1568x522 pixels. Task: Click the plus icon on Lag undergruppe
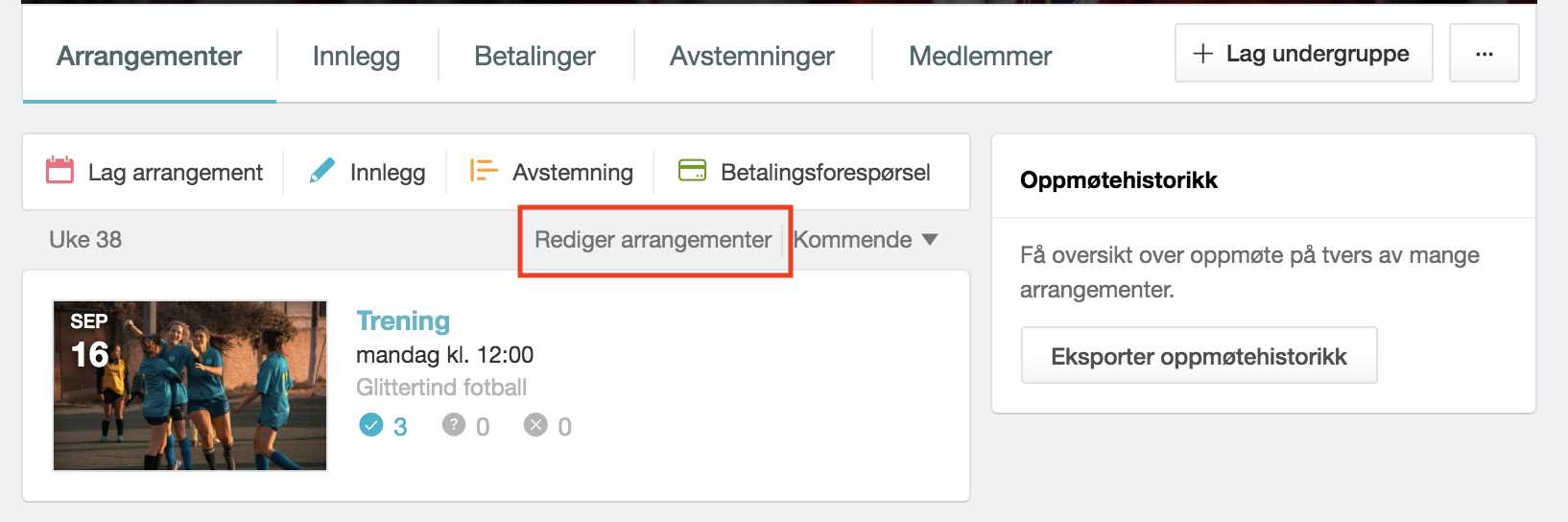click(x=1202, y=54)
